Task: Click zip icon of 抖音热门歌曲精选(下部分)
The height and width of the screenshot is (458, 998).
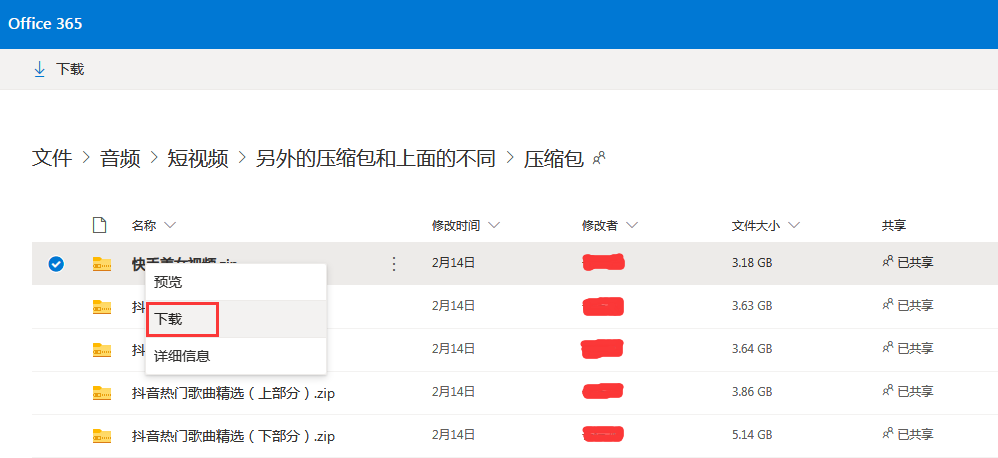Action: point(102,436)
